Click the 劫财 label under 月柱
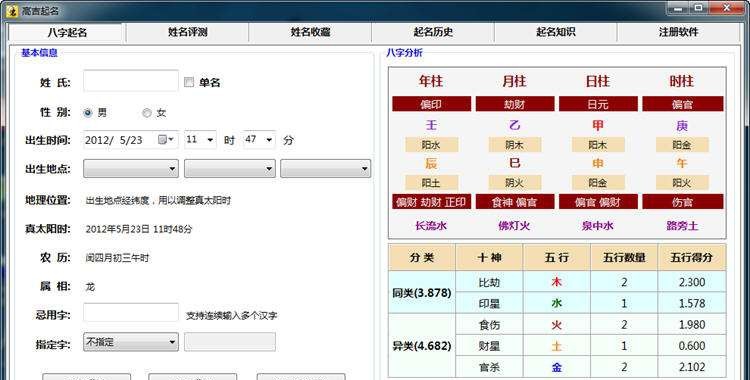 pyautogui.click(x=515, y=104)
